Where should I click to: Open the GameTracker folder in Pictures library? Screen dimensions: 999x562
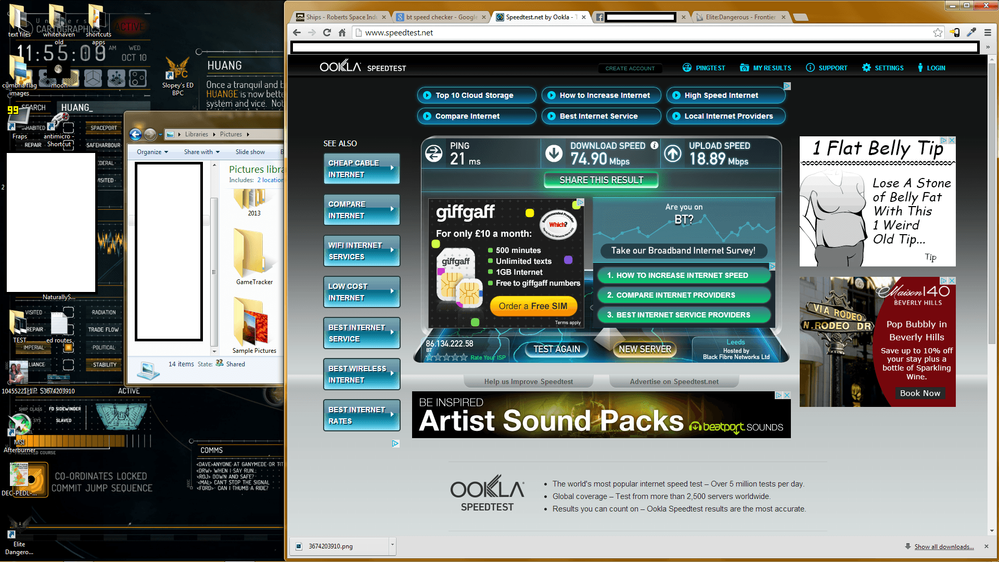[x=254, y=257]
